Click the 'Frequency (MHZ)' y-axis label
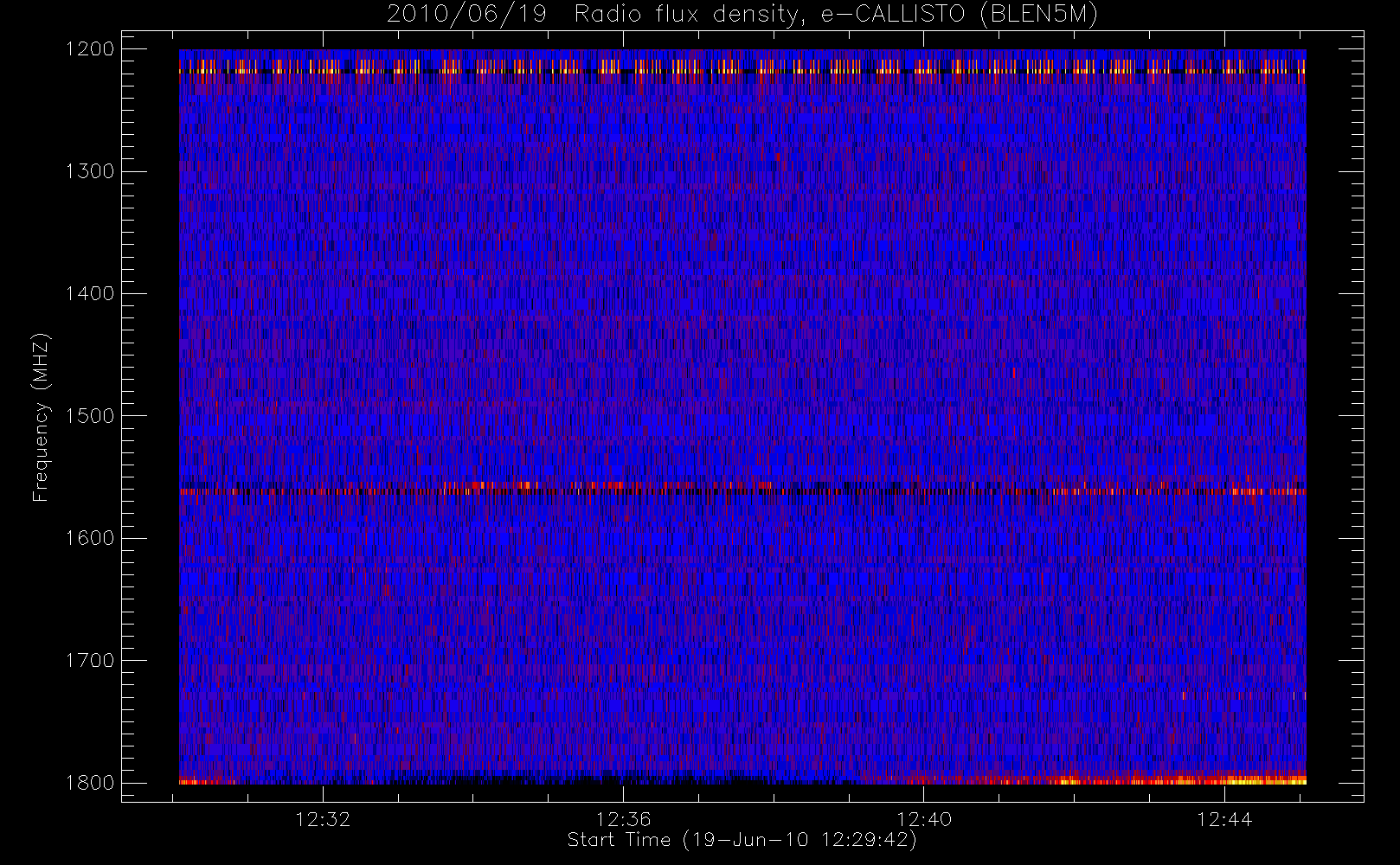Image resolution: width=1400 pixels, height=865 pixels. [x=40, y=418]
